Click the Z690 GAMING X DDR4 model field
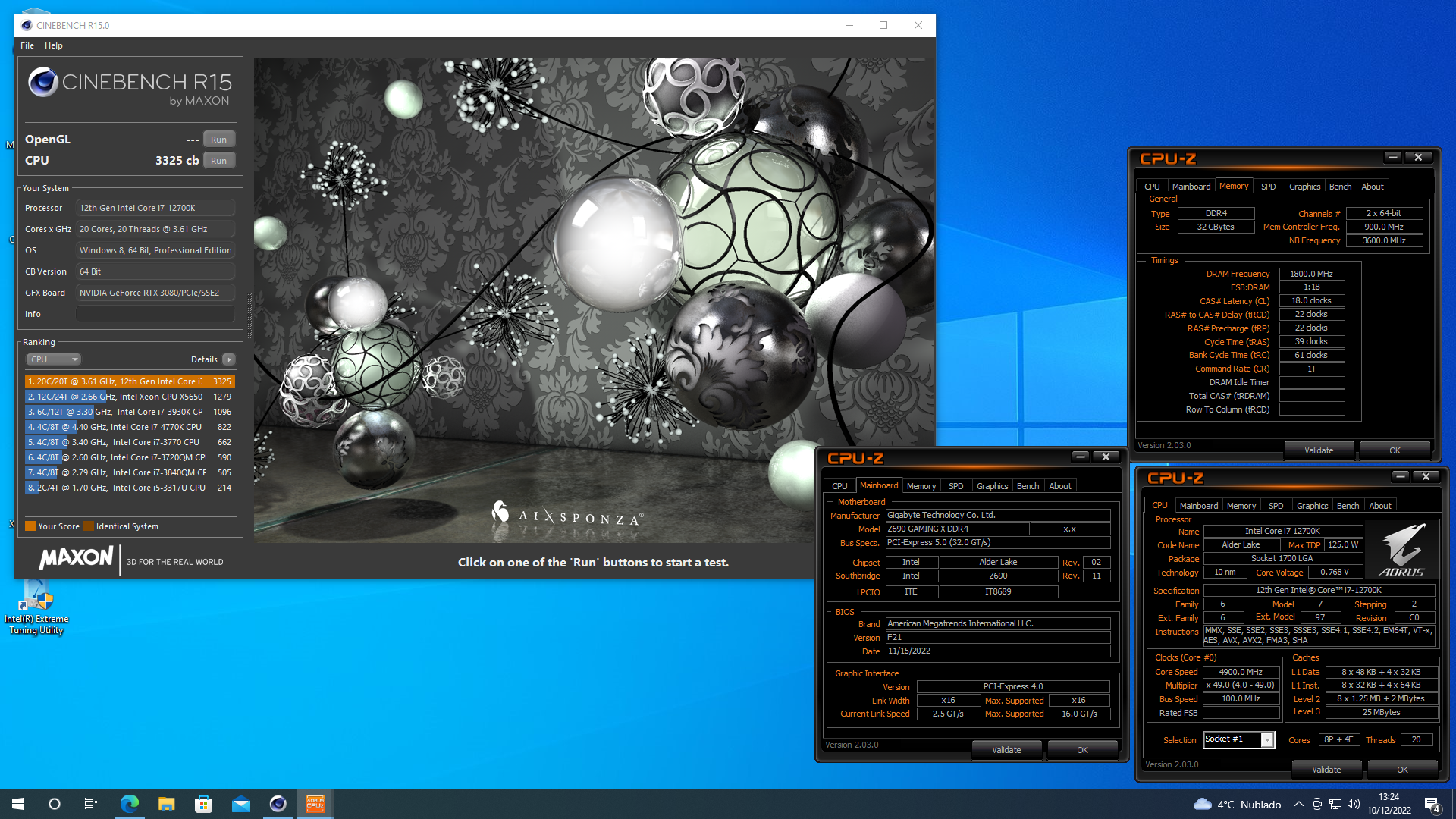This screenshot has height=819, width=1456. (x=957, y=529)
